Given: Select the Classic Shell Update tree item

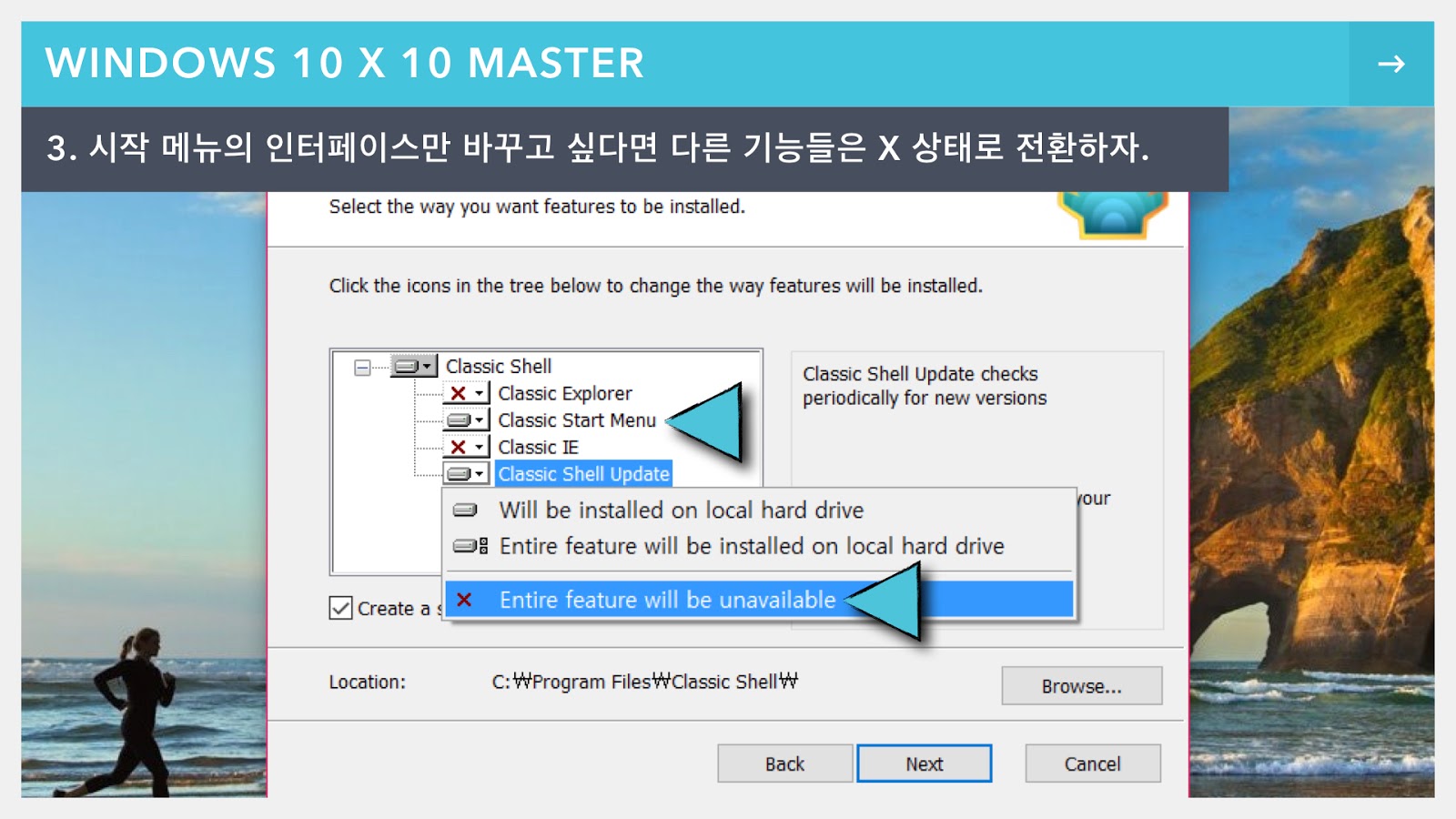Looking at the screenshot, I should point(583,474).
